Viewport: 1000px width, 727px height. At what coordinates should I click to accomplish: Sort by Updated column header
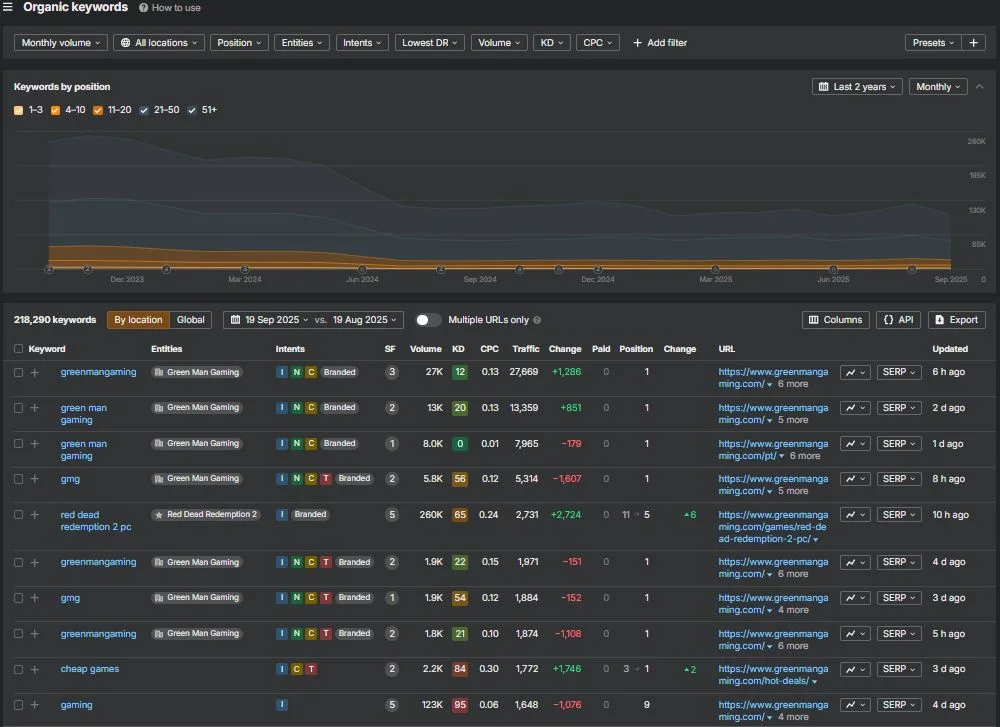[x=950, y=349]
